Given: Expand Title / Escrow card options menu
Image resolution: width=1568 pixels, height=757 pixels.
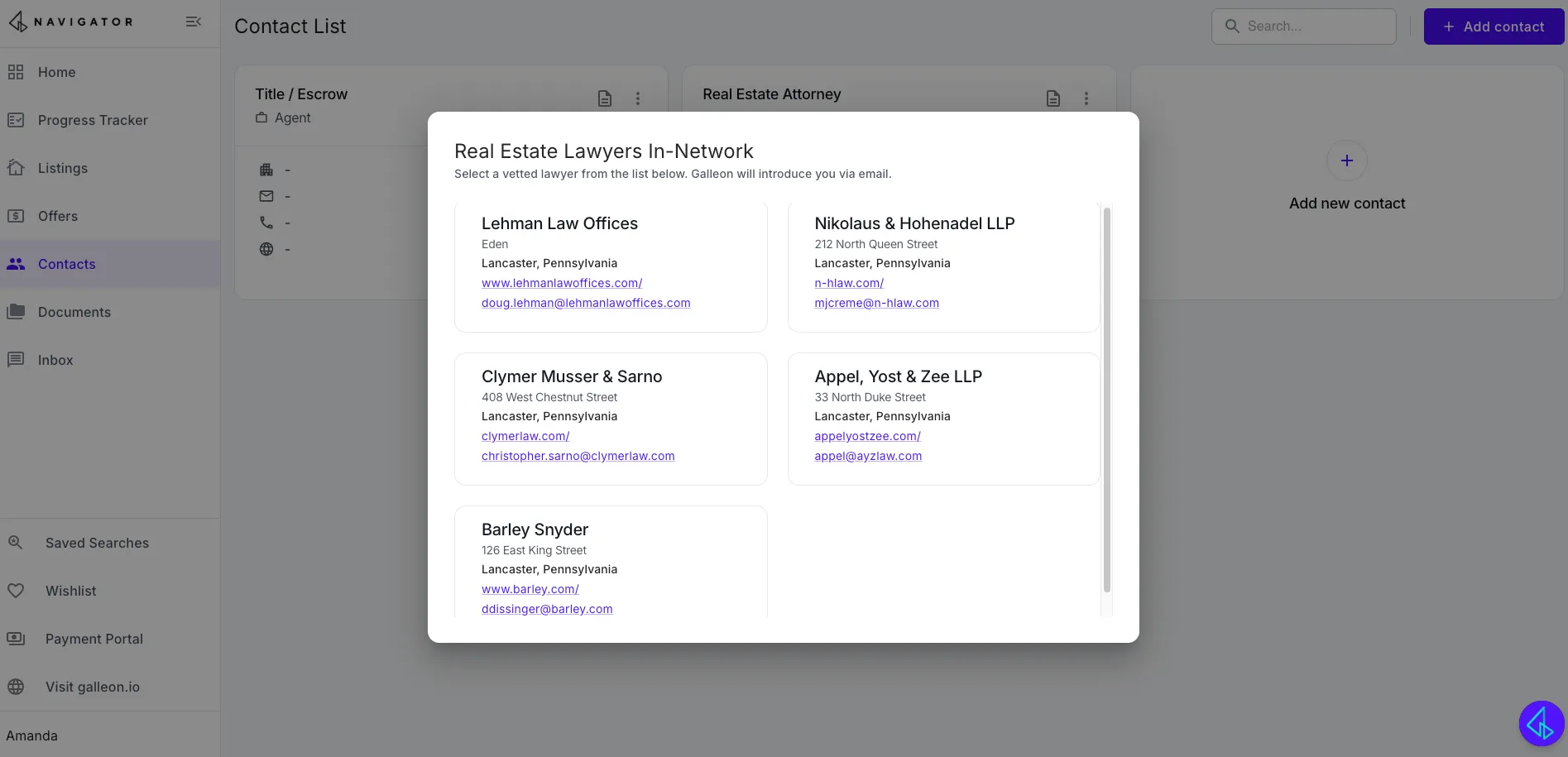Looking at the screenshot, I should [638, 98].
